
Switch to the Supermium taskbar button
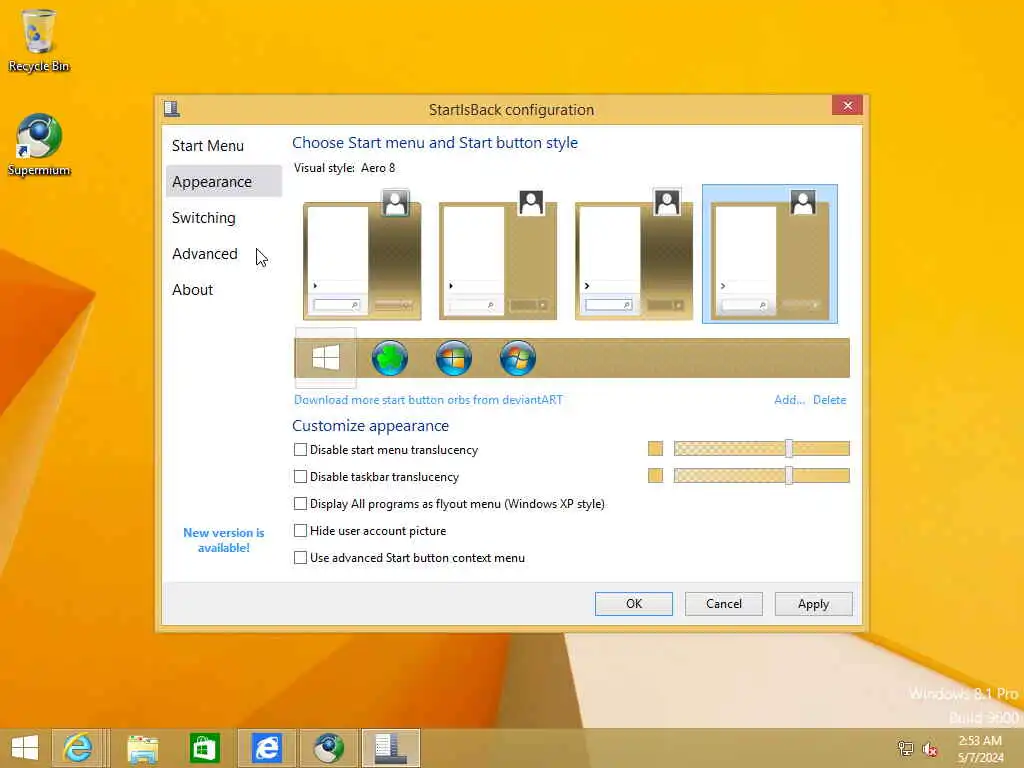point(328,748)
